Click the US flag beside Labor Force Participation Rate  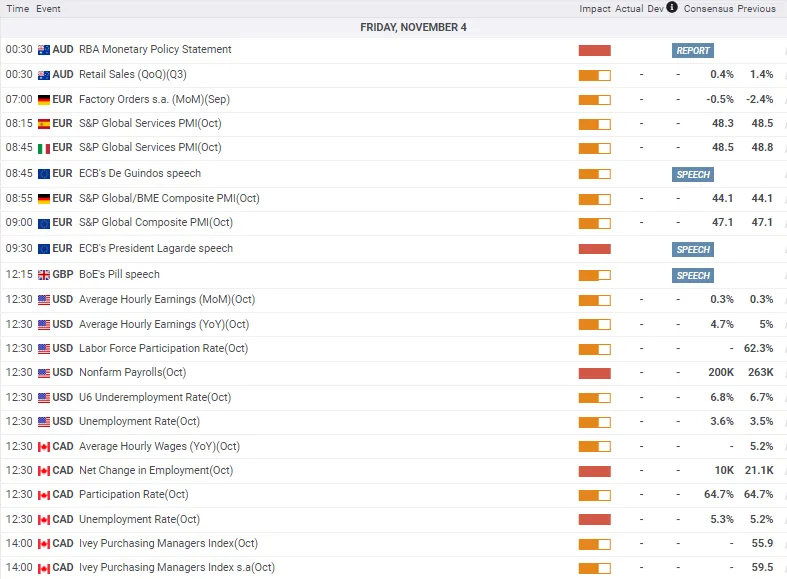click(44, 349)
